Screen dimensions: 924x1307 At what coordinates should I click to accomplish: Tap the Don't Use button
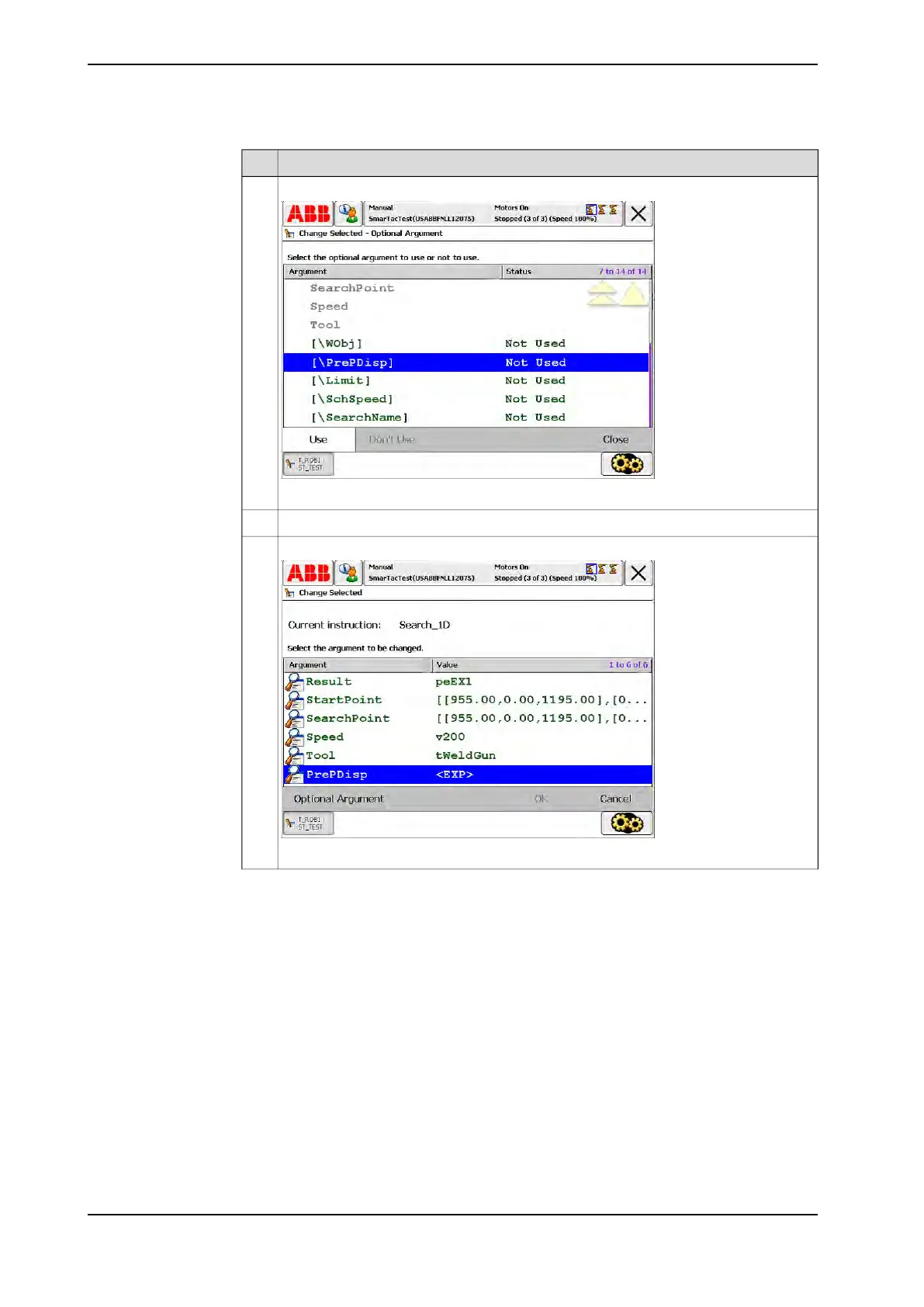pos(392,439)
